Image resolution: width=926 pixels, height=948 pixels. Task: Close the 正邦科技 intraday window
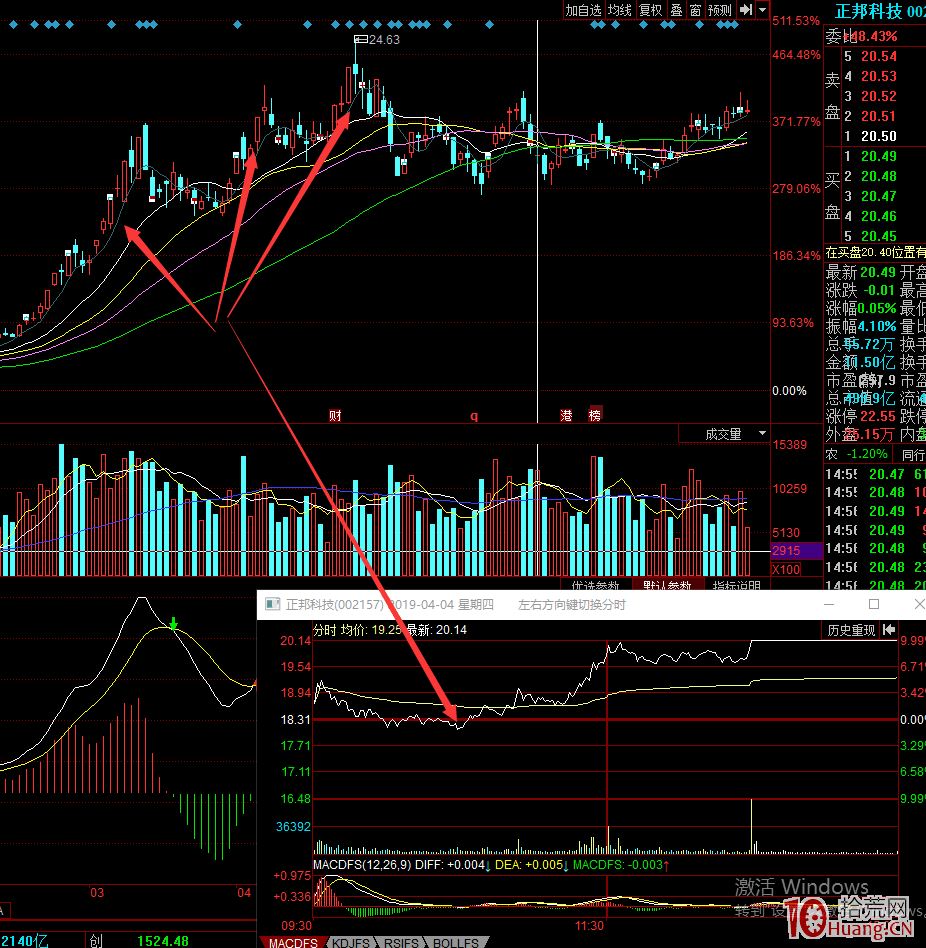click(919, 604)
